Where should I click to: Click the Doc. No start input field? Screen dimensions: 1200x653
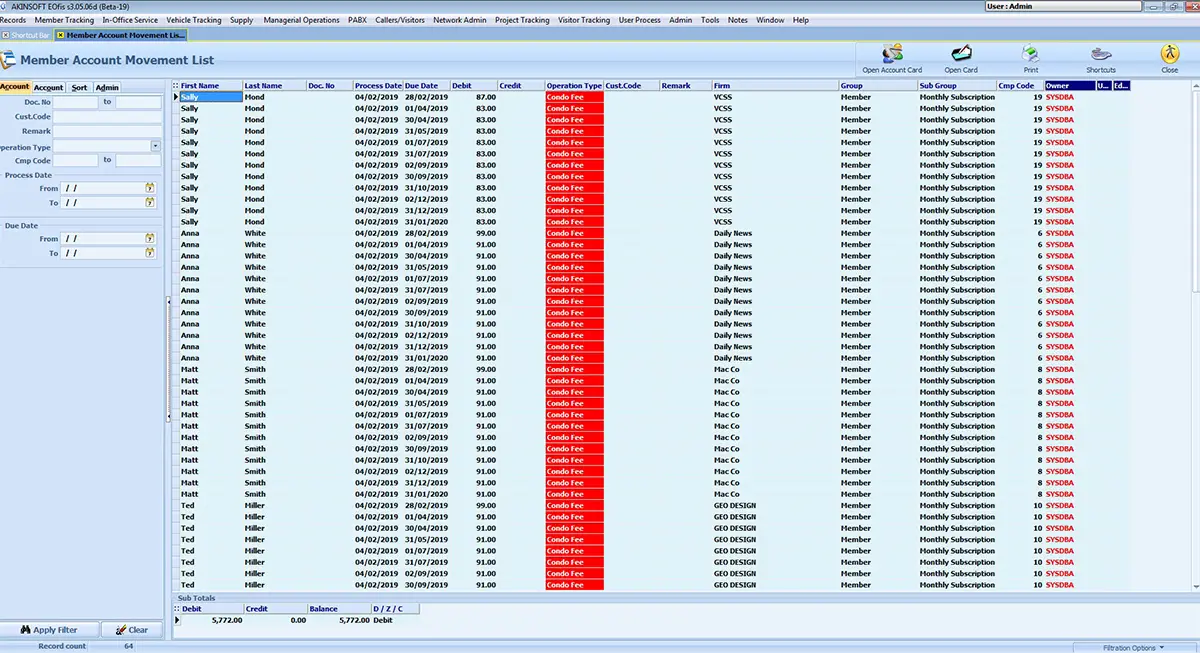click(76, 103)
